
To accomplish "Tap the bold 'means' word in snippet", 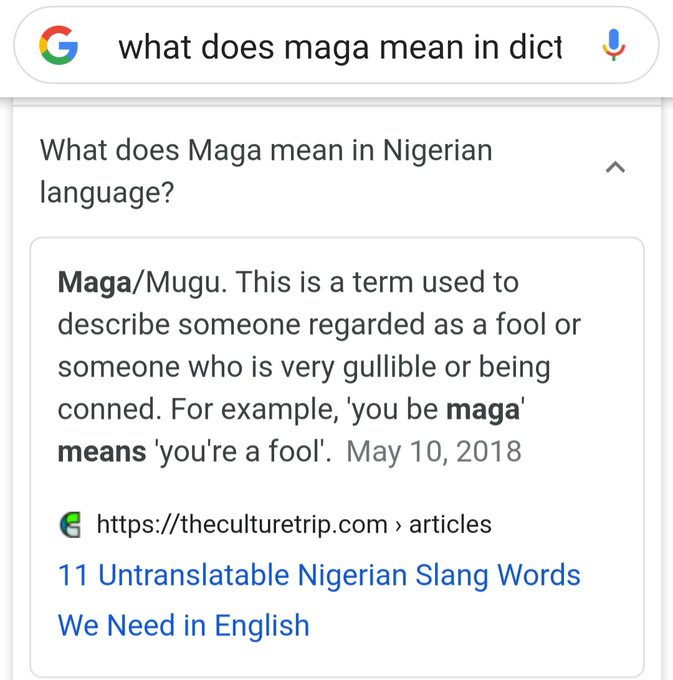I will coord(100,451).
